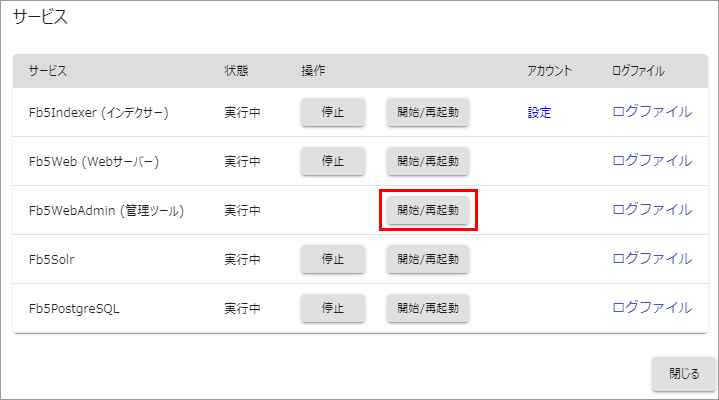Viewport: 719px width, 400px height.
Task: Start or restart the Fb5Solr service
Action: [x=428, y=259]
